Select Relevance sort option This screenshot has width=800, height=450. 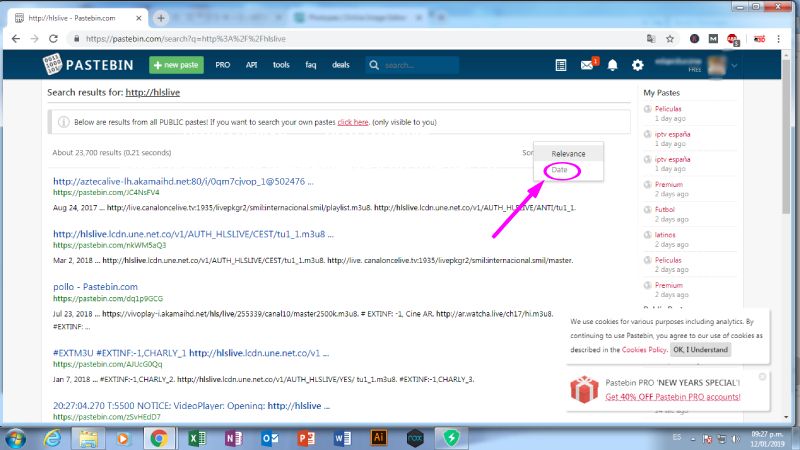[x=568, y=154]
